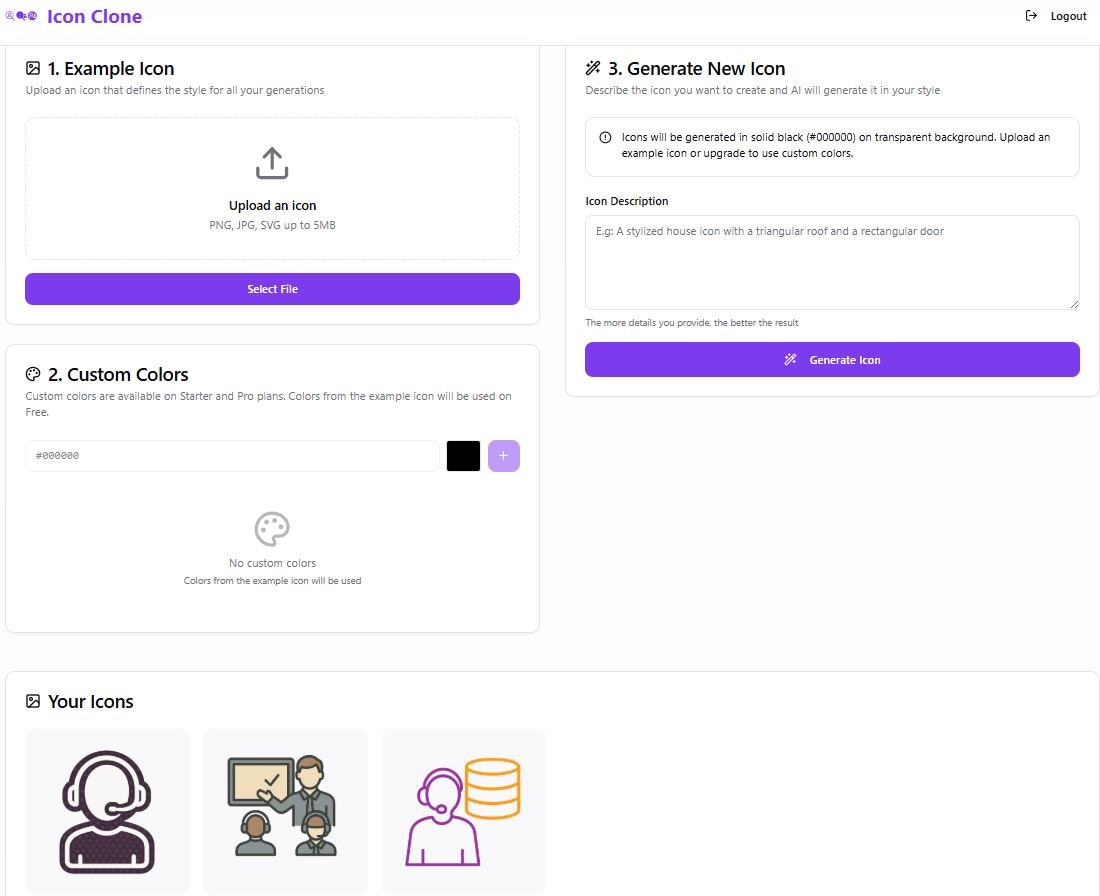Click the picture icon beside Example Icon heading

[x=31, y=68]
